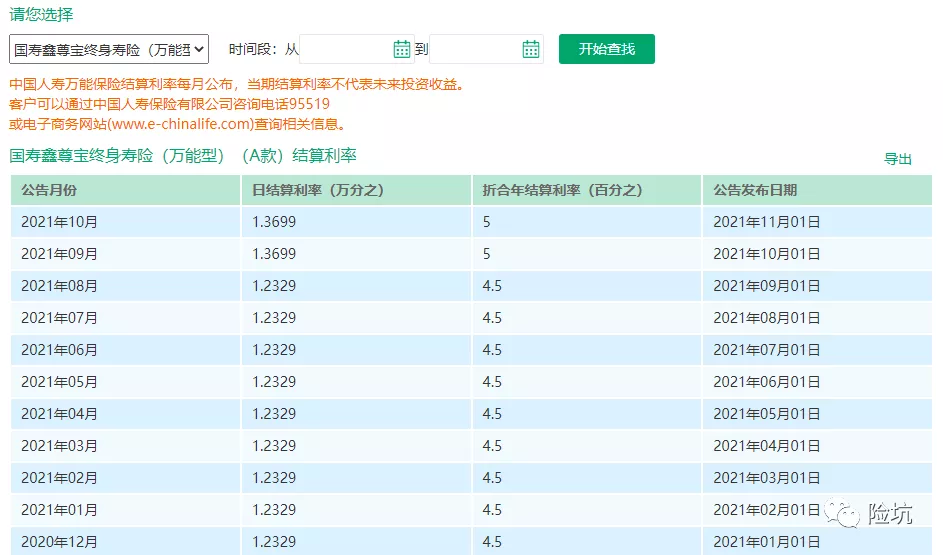Click the 2021年09月01日 publish date cell
The width and height of the screenshot is (943, 555).
(x=817, y=286)
